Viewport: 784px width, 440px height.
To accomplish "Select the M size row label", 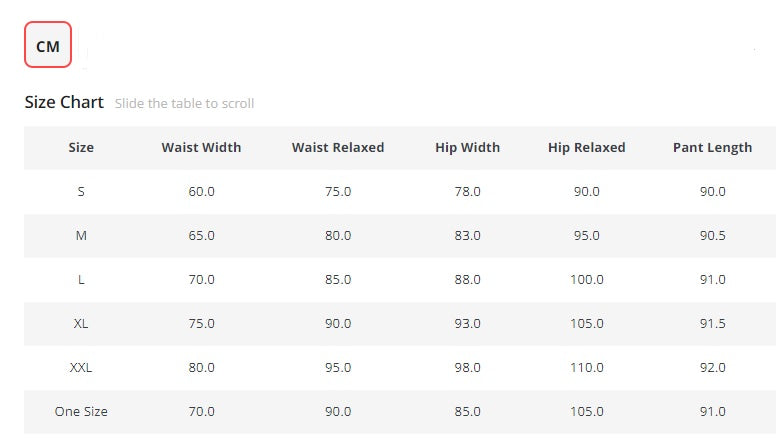I will click(81, 236).
